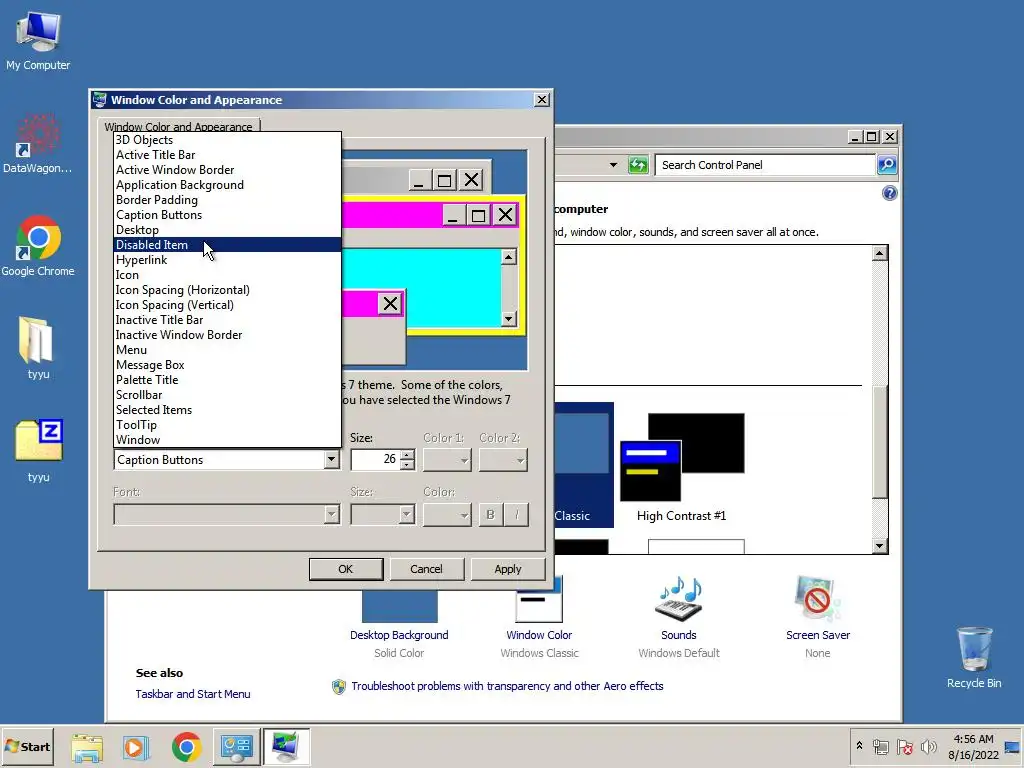This screenshot has width=1024, height=768.
Task: Click the Start button
Action: (x=27, y=746)
